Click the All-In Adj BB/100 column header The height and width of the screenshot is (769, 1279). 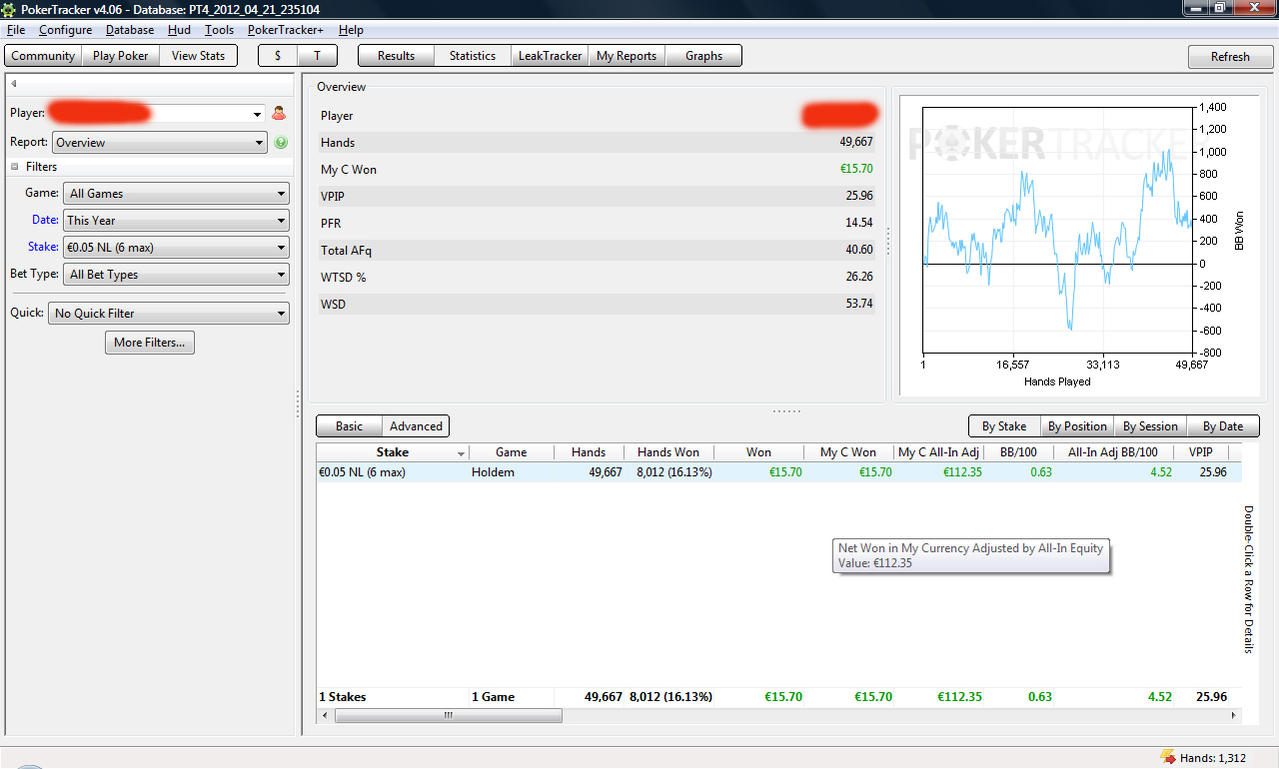[1113, 453]
